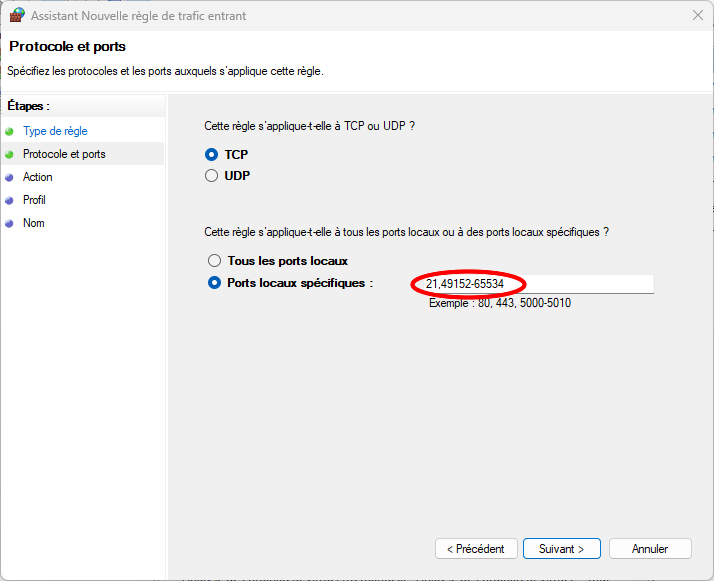
Task: Select Tous les ports locaux option
Action: point(212,261)
